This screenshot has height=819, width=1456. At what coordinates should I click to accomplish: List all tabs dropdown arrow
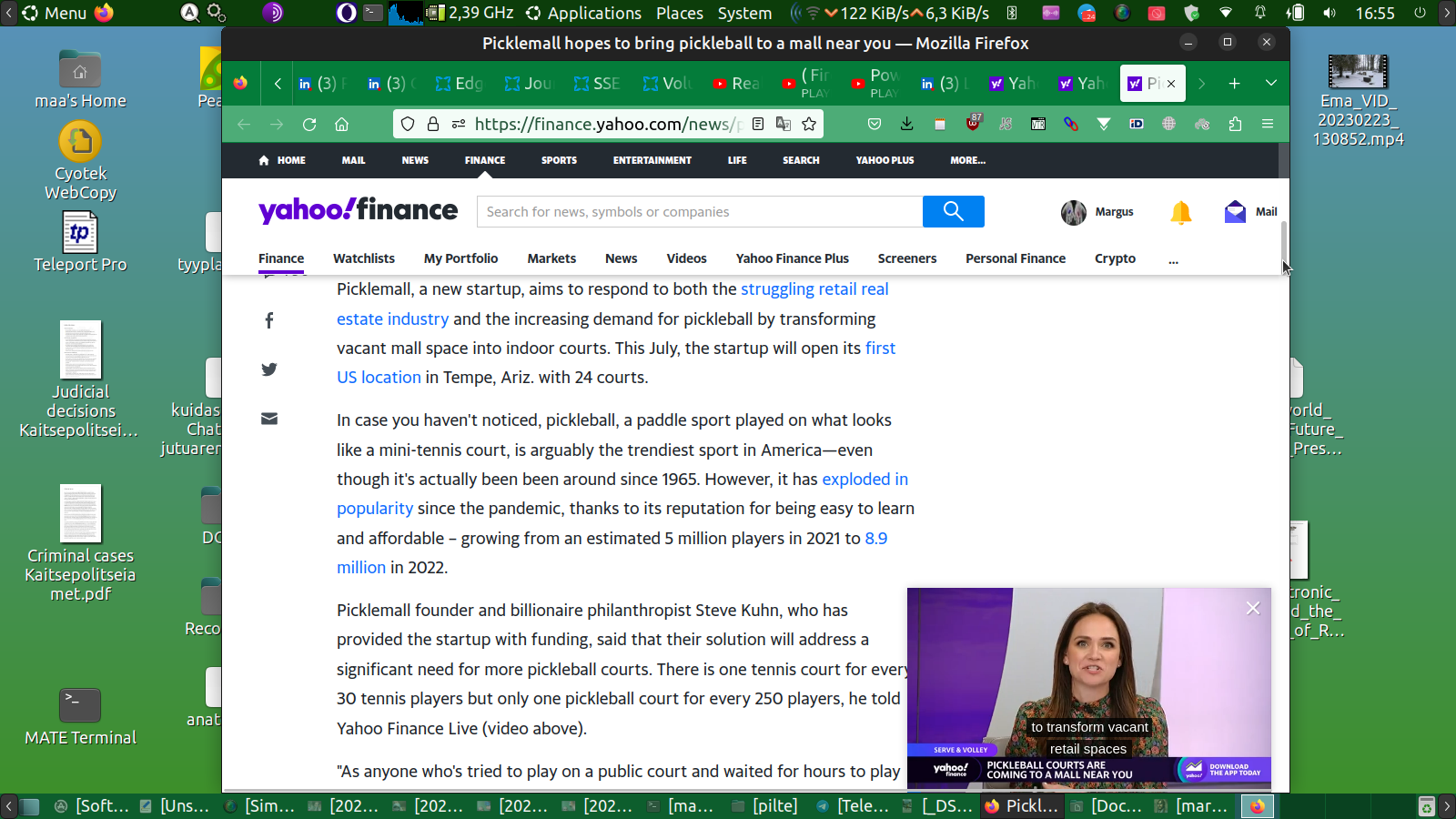click(1271, 84)
